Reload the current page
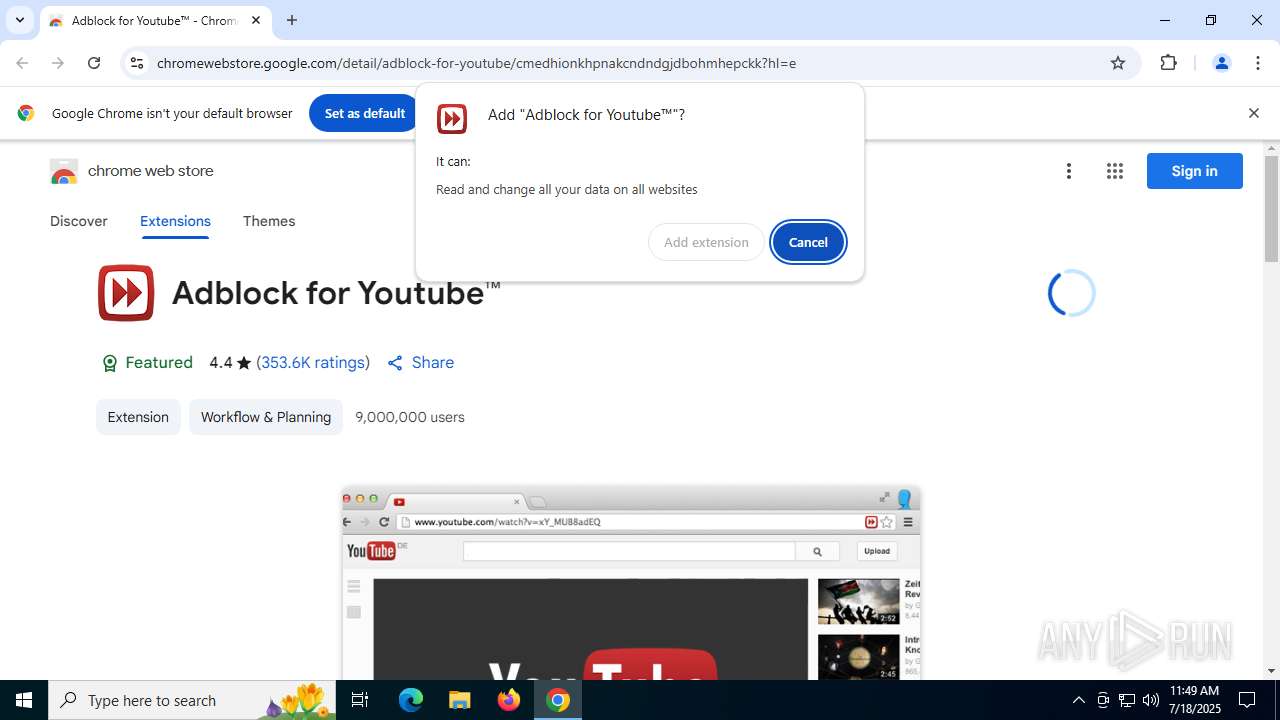Image resolution: width=1280 pixels, height=720 pixels. (94, 63)
